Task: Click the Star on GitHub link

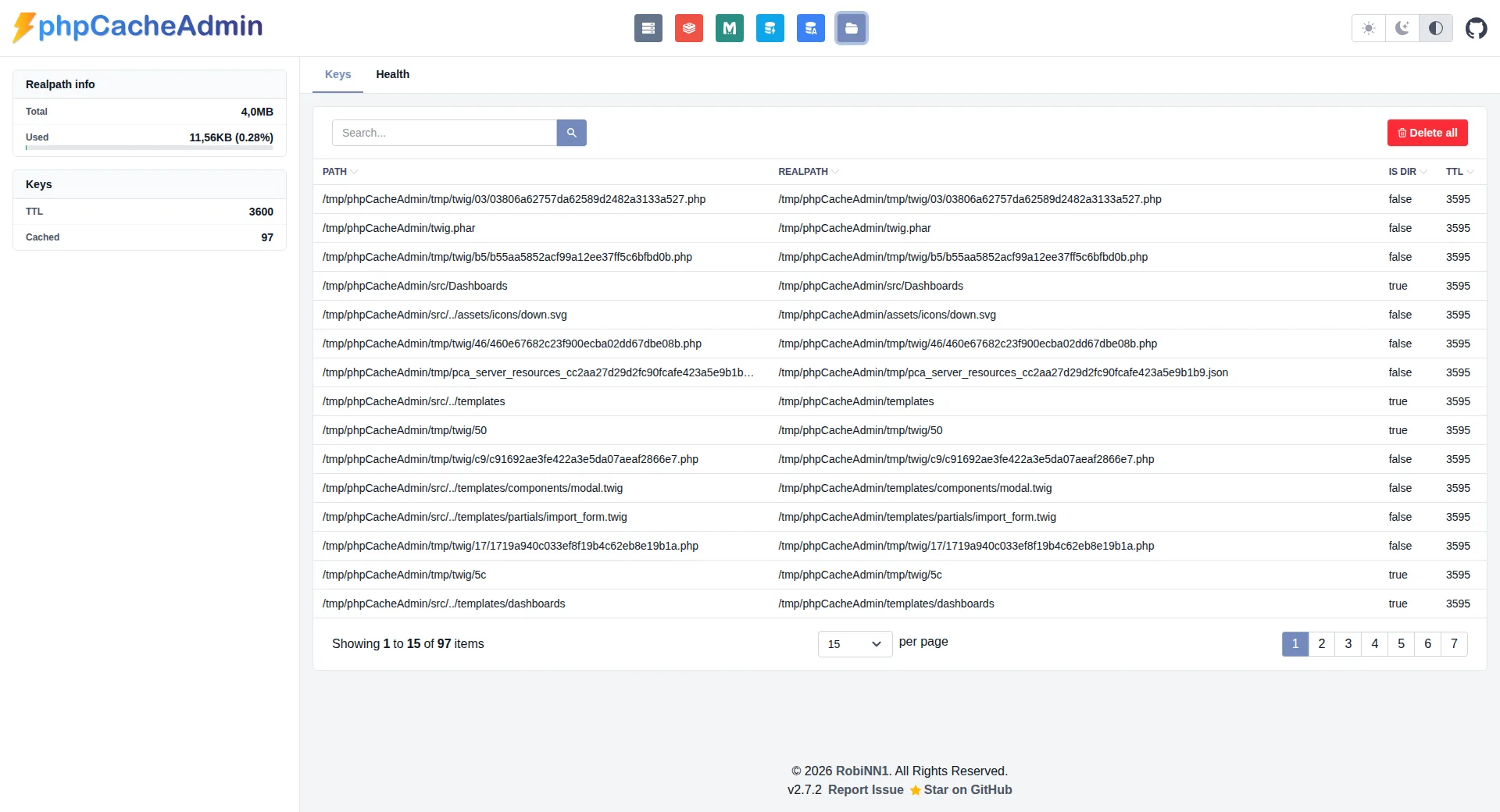Action: click(x=961, y=790)
